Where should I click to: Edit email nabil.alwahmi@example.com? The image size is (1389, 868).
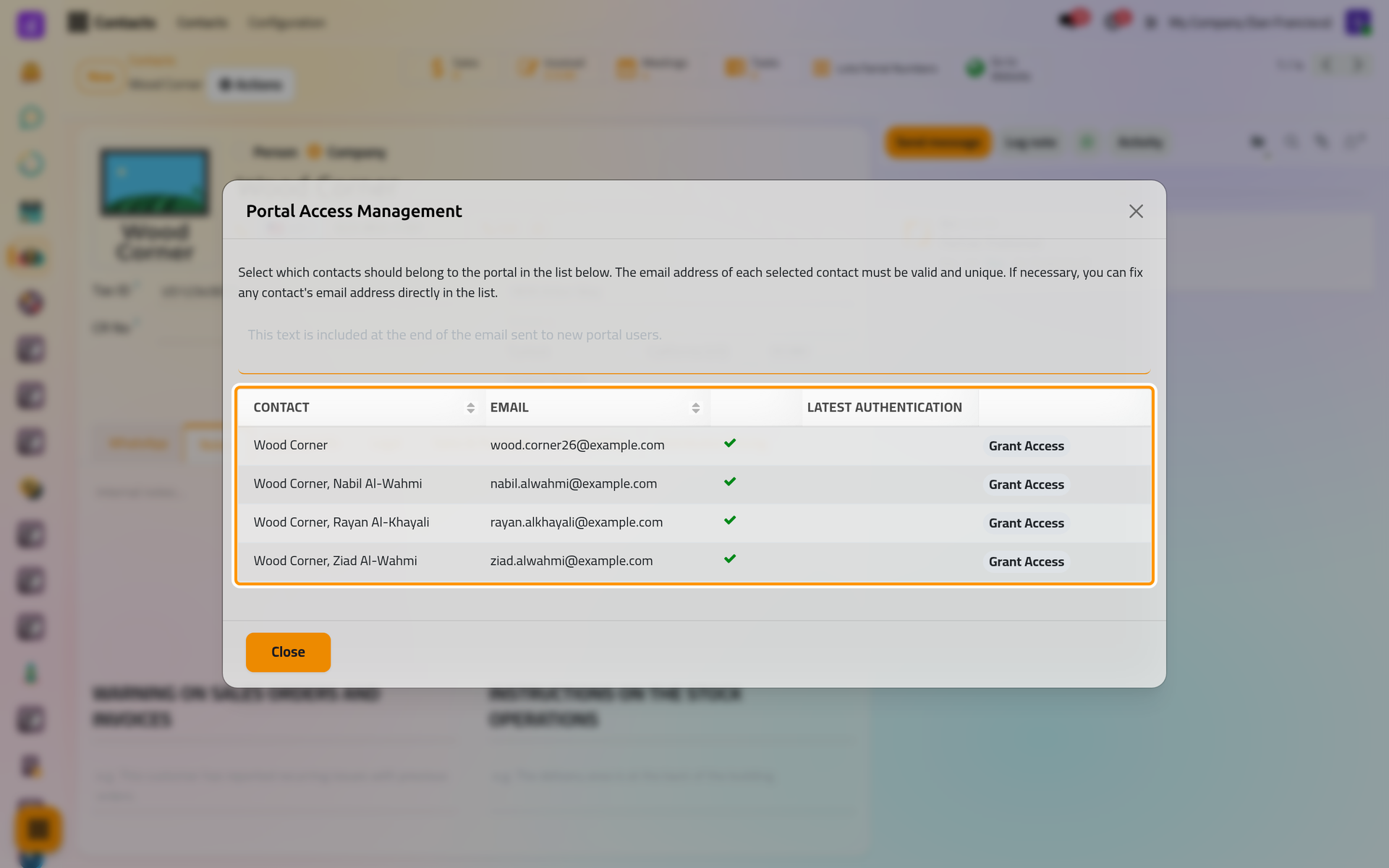573,483
